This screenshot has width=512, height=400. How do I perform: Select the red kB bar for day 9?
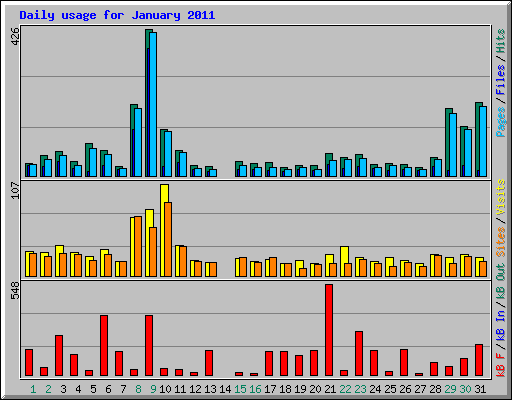pos(149,346)
